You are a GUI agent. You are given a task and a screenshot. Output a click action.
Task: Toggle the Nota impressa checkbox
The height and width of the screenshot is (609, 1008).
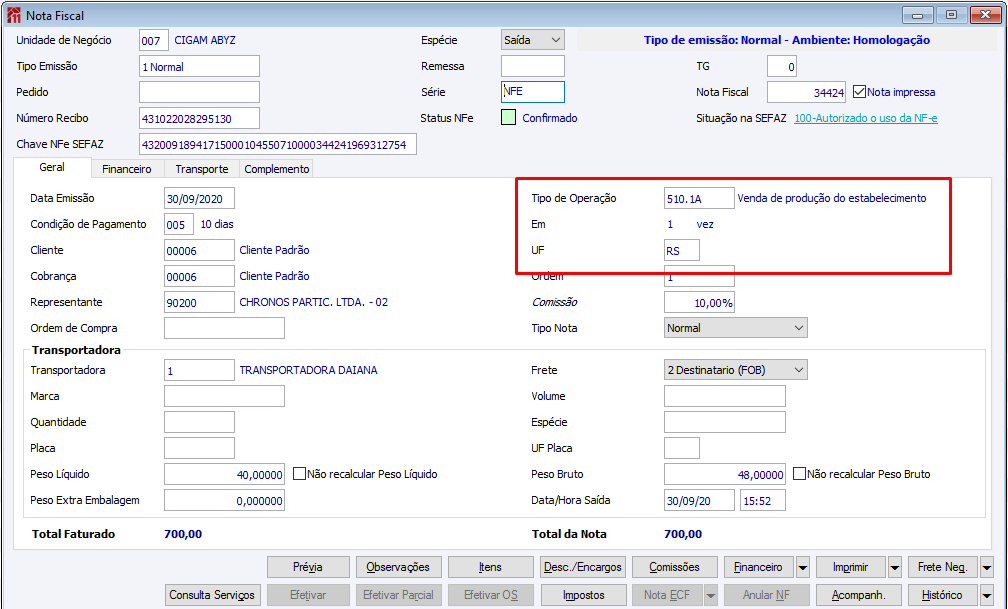(x=860, y=92)
